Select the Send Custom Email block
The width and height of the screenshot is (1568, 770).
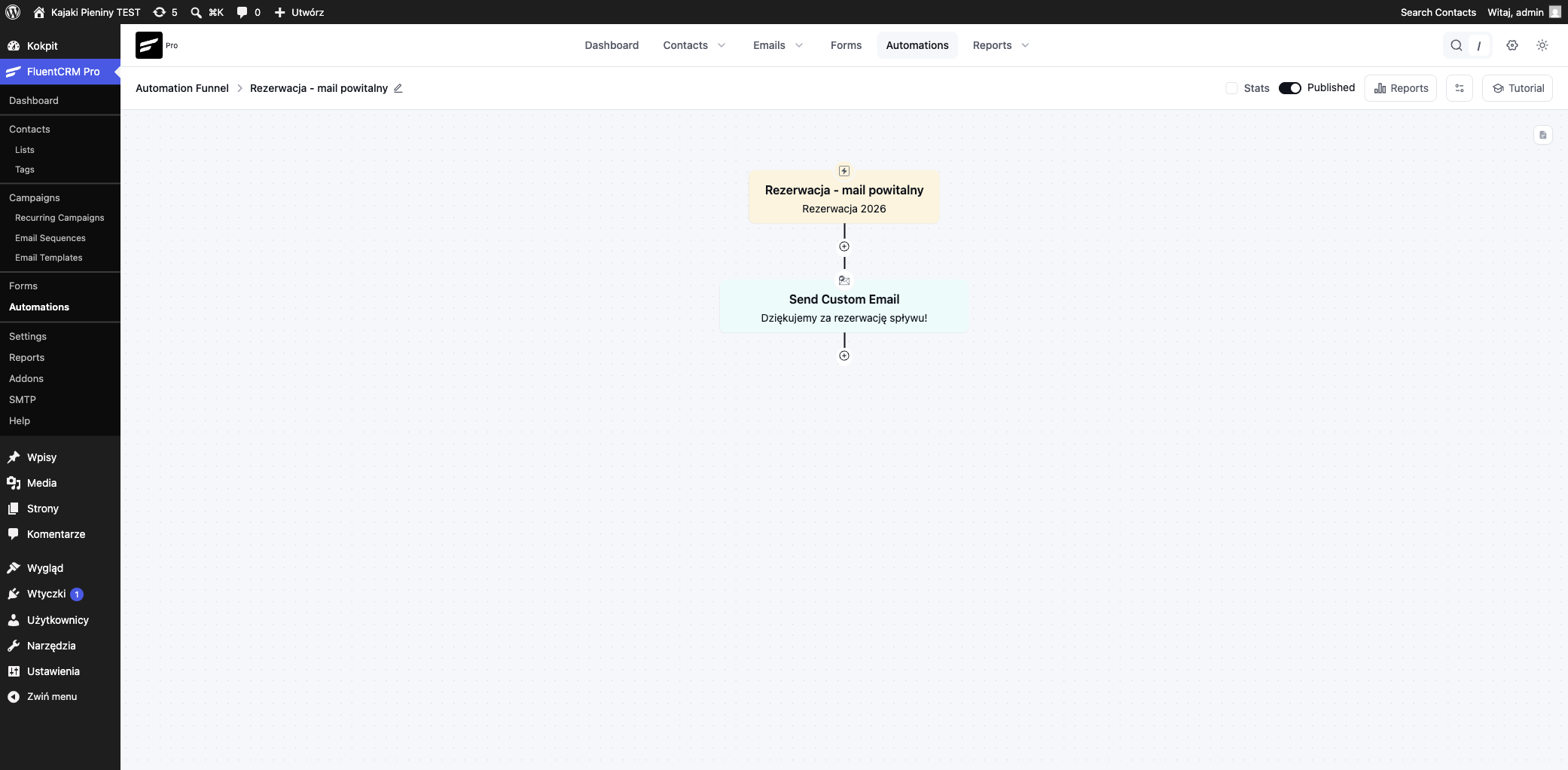pyautogui.click(x=843, y=307)
